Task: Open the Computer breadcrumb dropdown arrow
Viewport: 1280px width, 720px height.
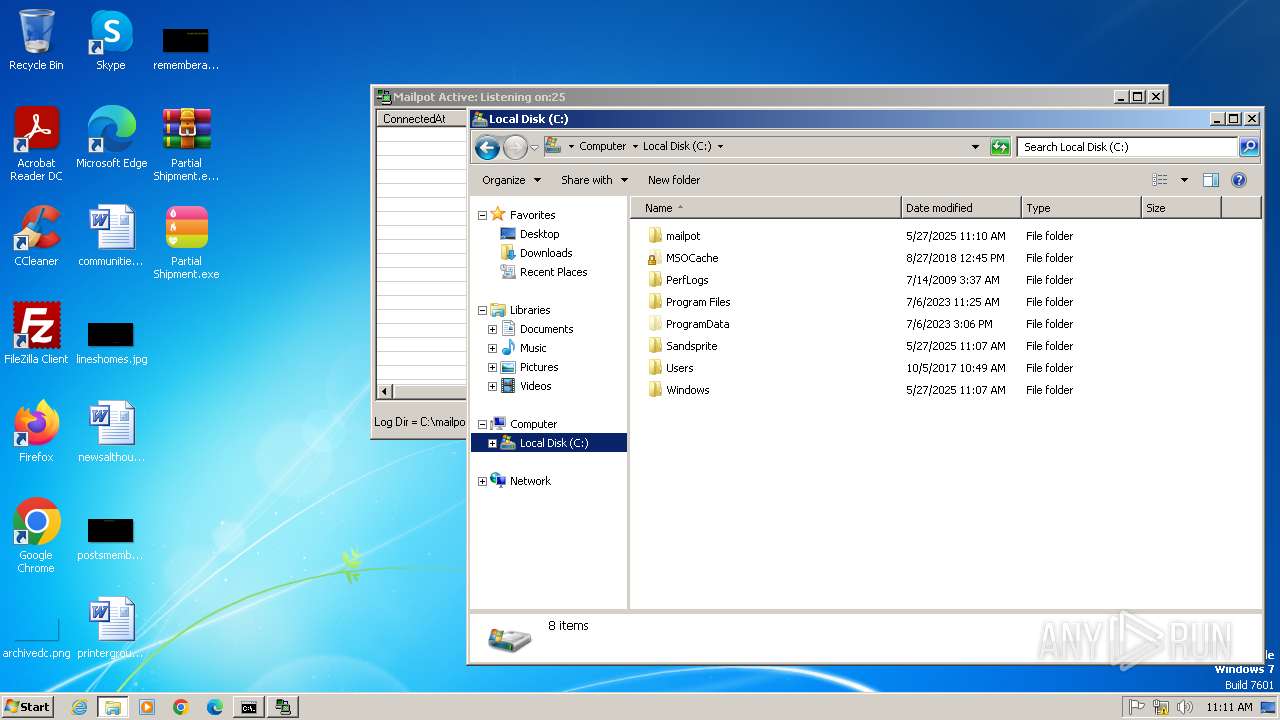Action: (634, 146)
